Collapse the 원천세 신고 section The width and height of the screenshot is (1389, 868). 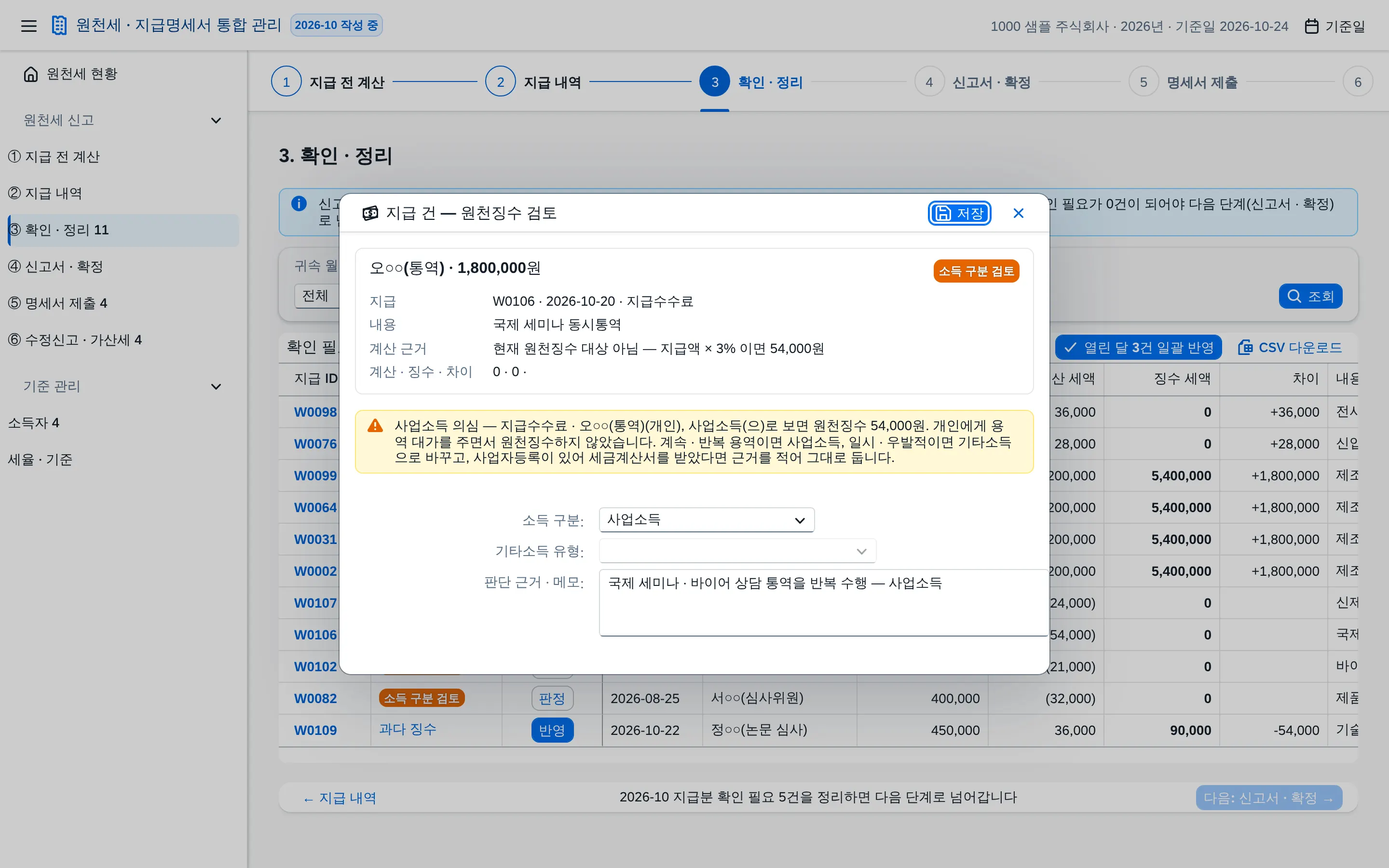point(216,121)
